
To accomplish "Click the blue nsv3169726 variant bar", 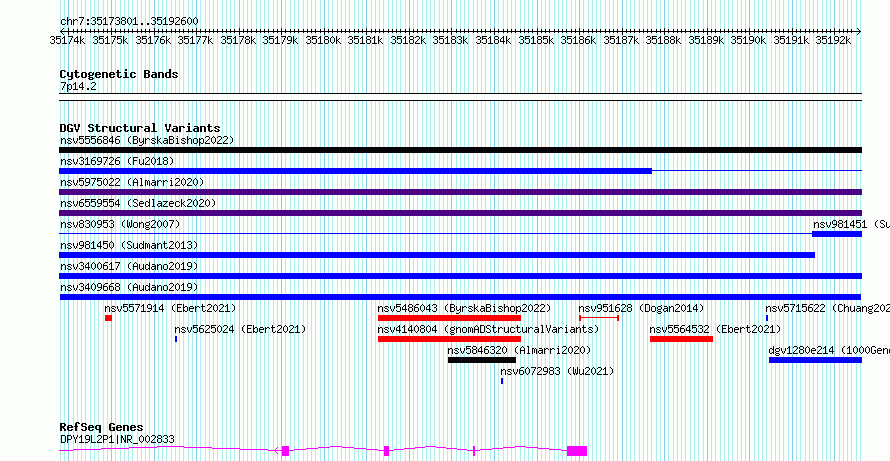I will (355, 171).
